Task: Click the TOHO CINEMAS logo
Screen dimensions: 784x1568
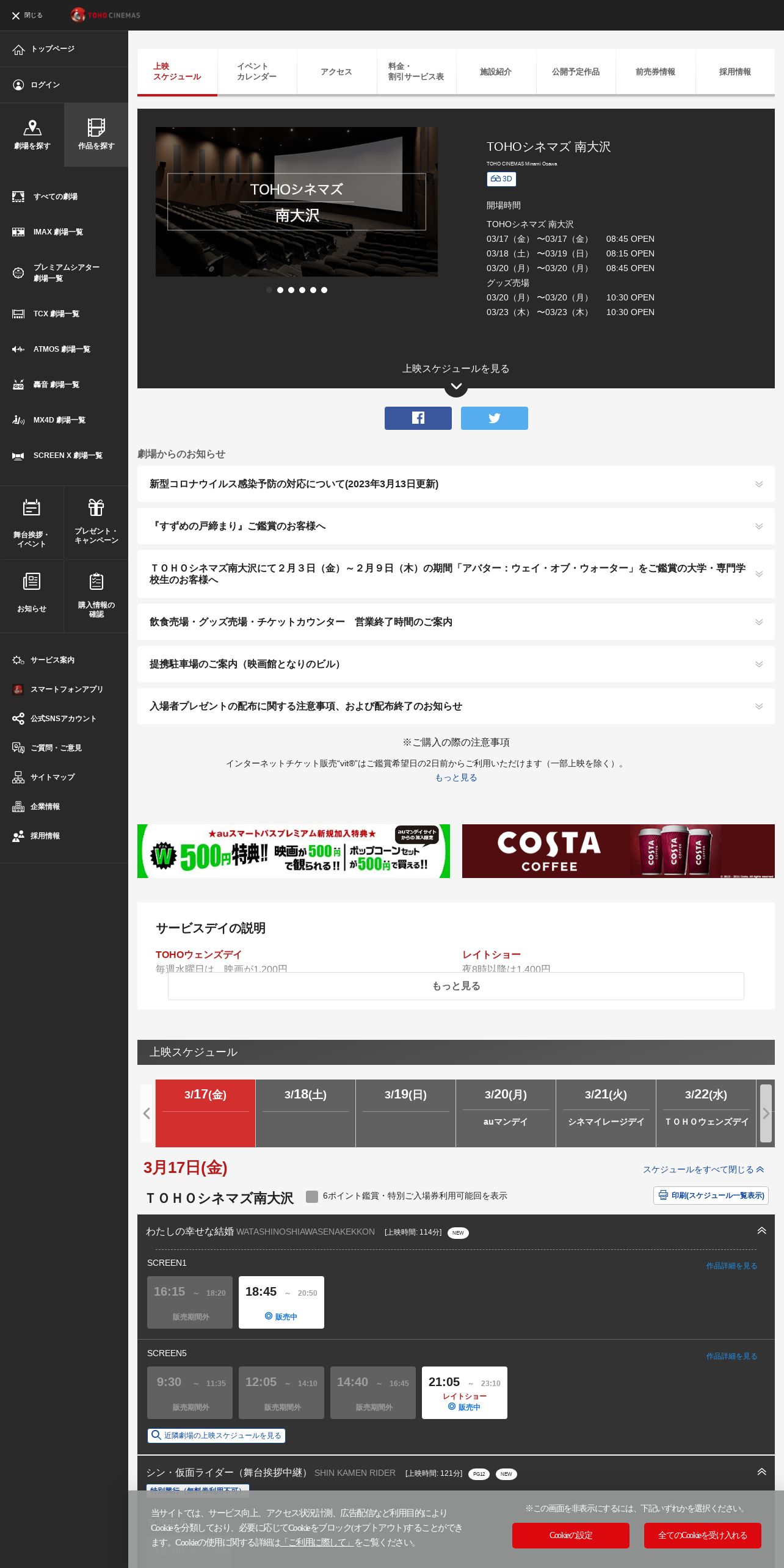Action: [106, 15]
